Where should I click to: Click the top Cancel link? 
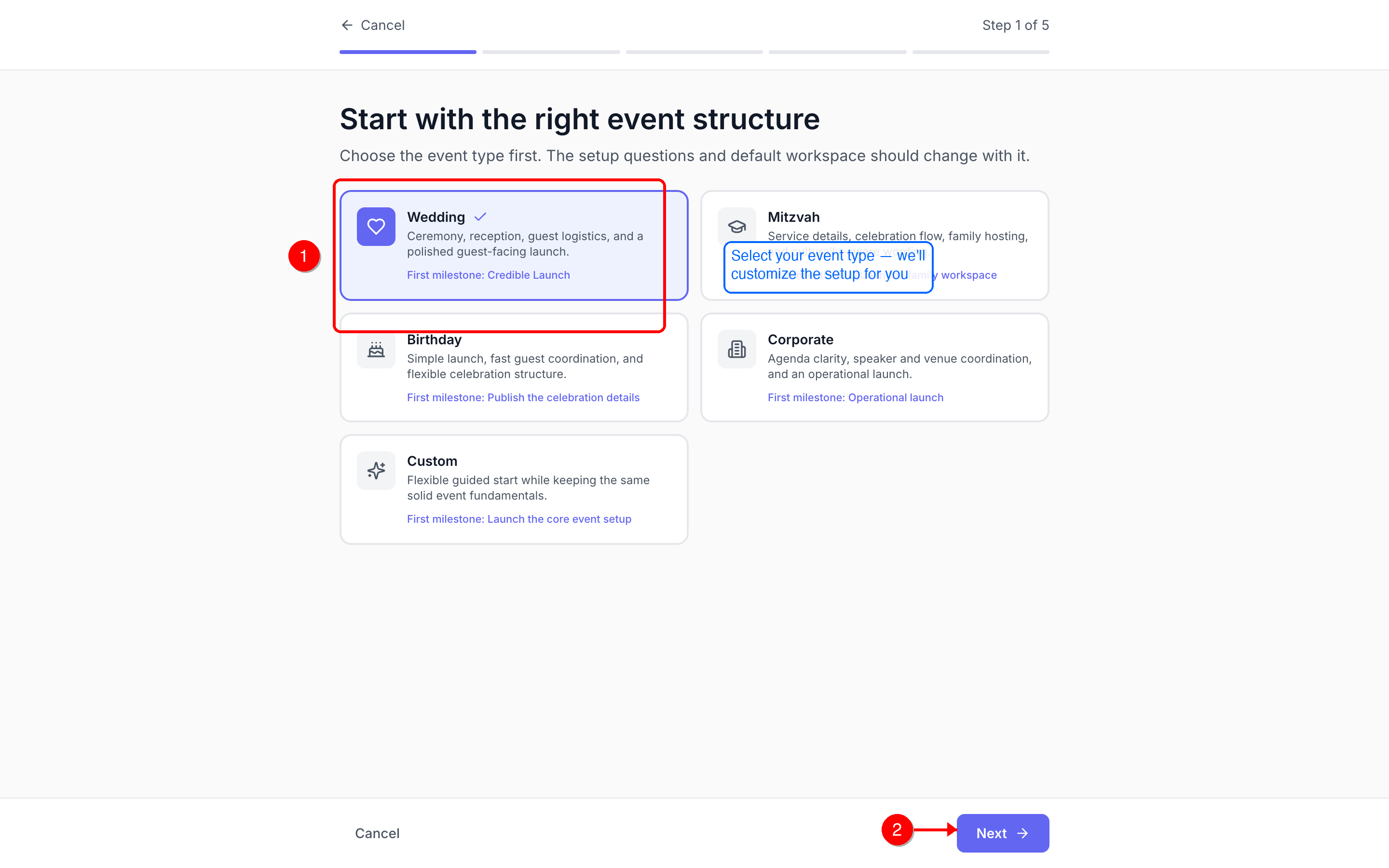(x=382, y=25)
